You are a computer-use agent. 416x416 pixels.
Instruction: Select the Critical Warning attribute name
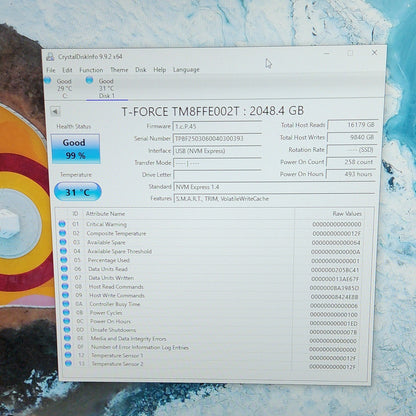coord(106,224)
